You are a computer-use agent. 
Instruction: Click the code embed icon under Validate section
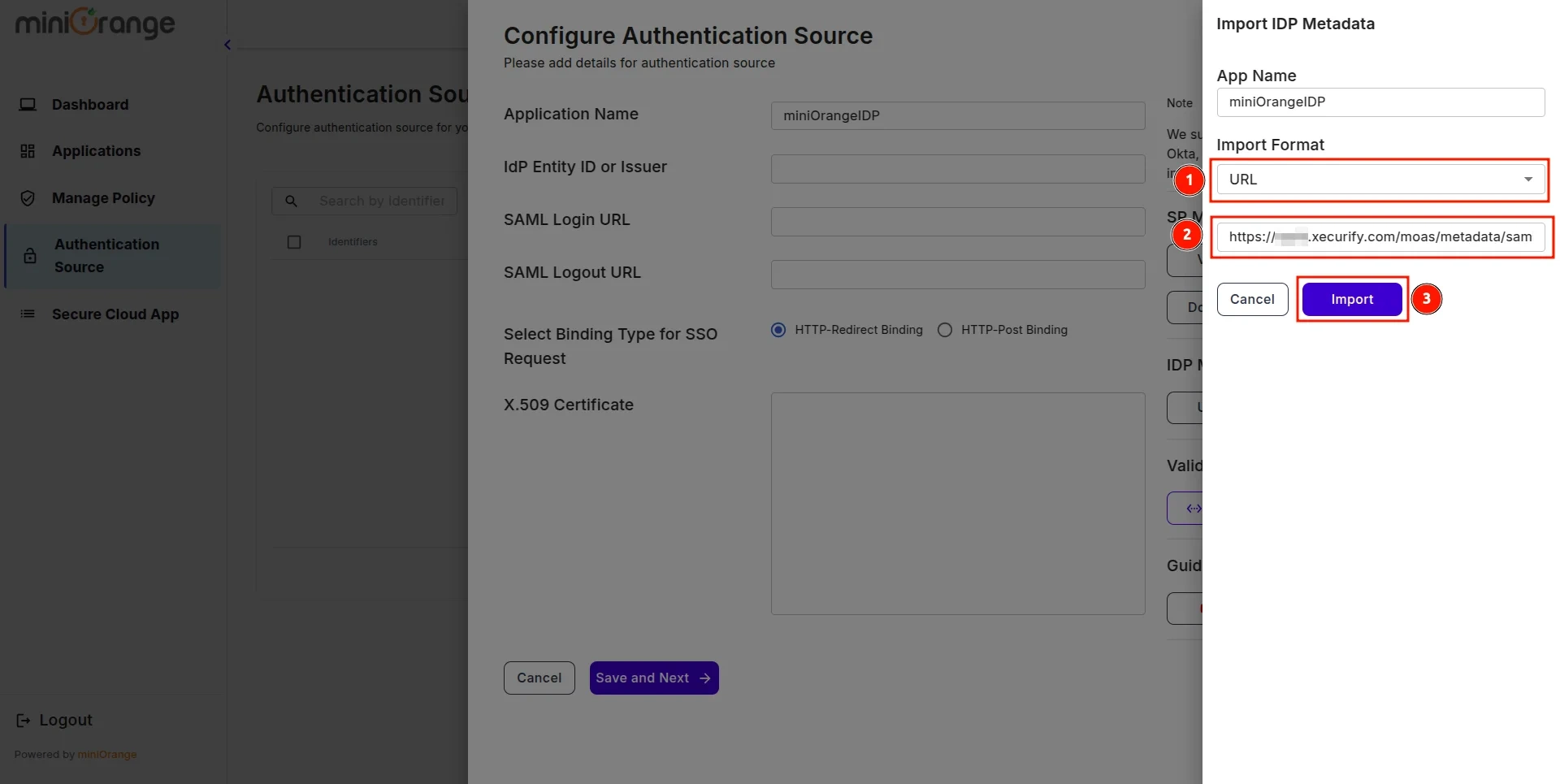tap(1193, 507)
